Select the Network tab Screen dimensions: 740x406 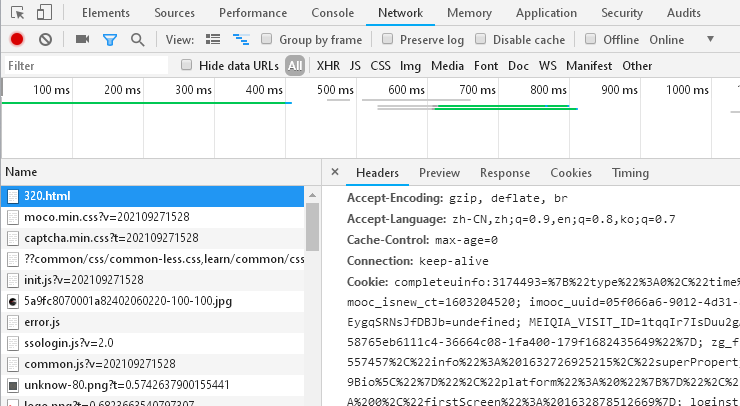[x=400, y=13]
